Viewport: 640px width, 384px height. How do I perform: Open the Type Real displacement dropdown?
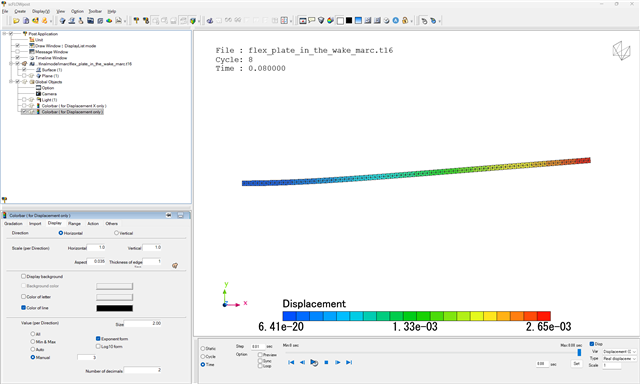pos(620,358)
